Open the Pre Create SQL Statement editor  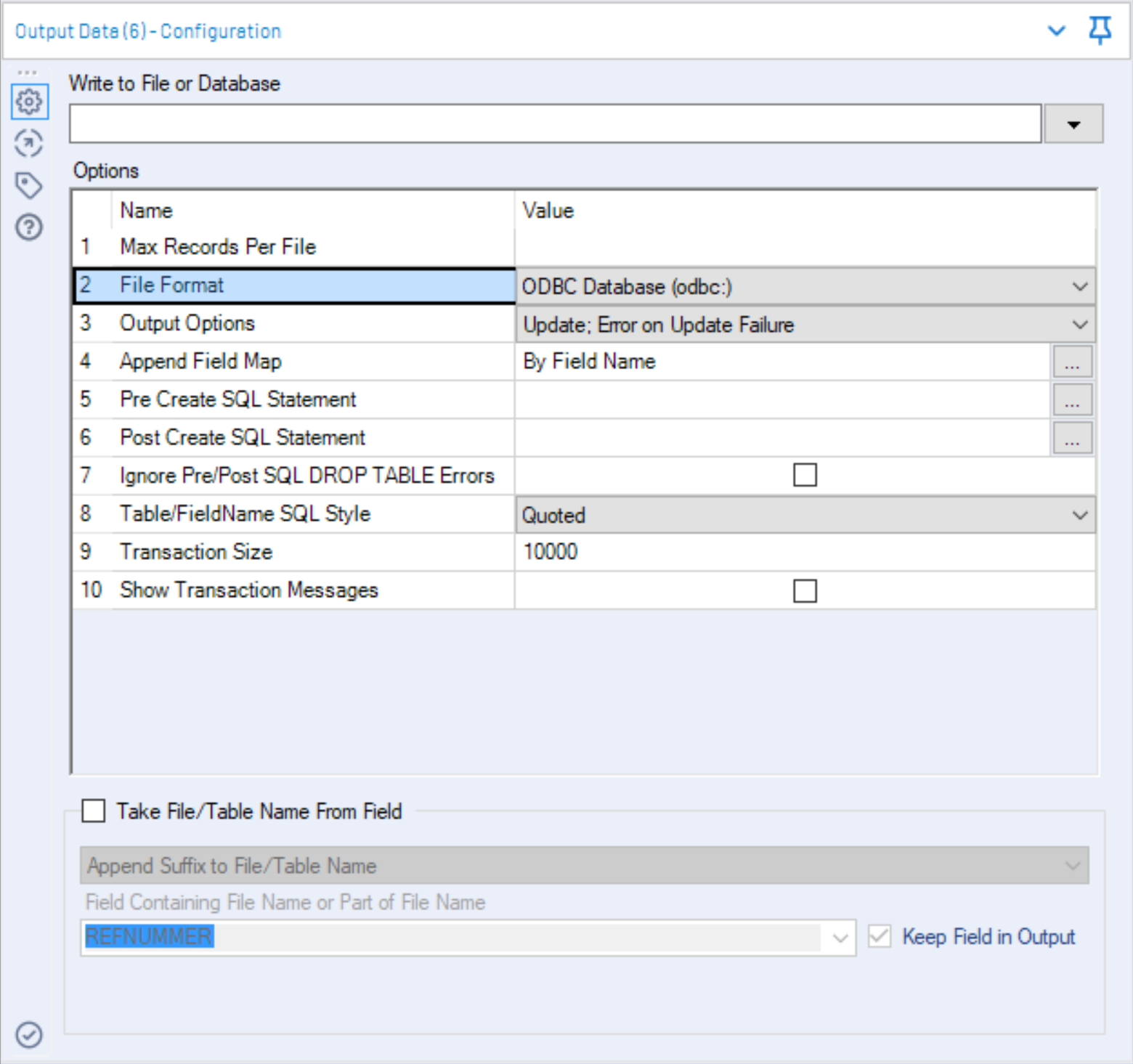pyautogui.click(x=1072, y=400)
